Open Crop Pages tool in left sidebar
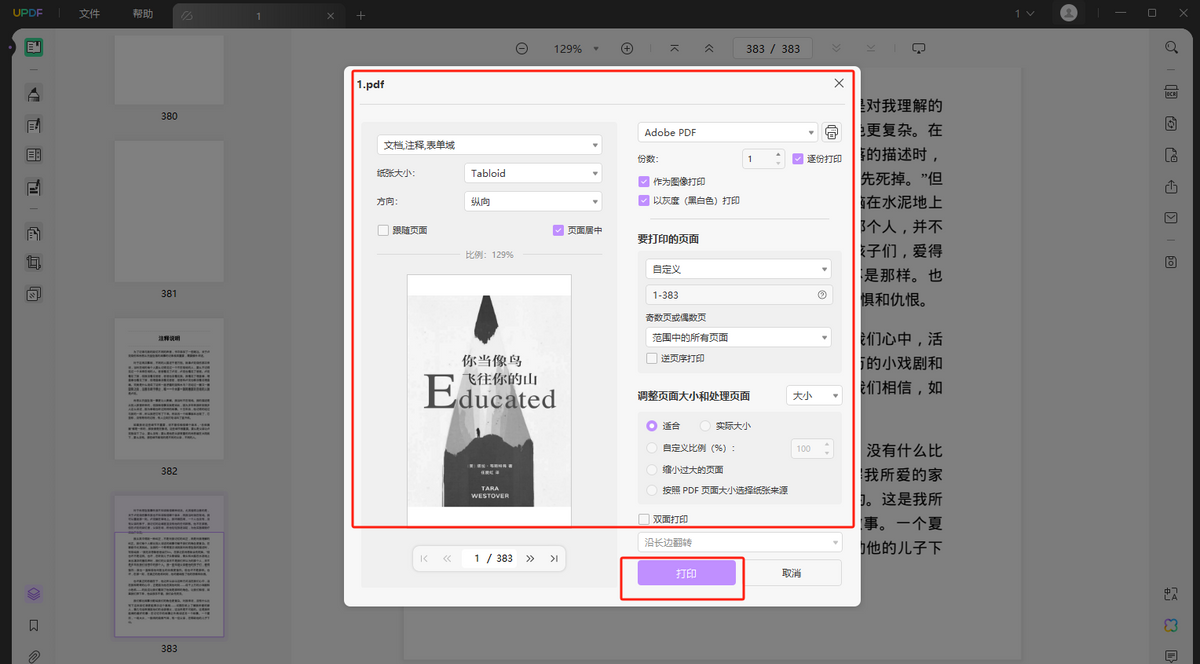This screenshot has width=1200, height=664. point(34,263)
